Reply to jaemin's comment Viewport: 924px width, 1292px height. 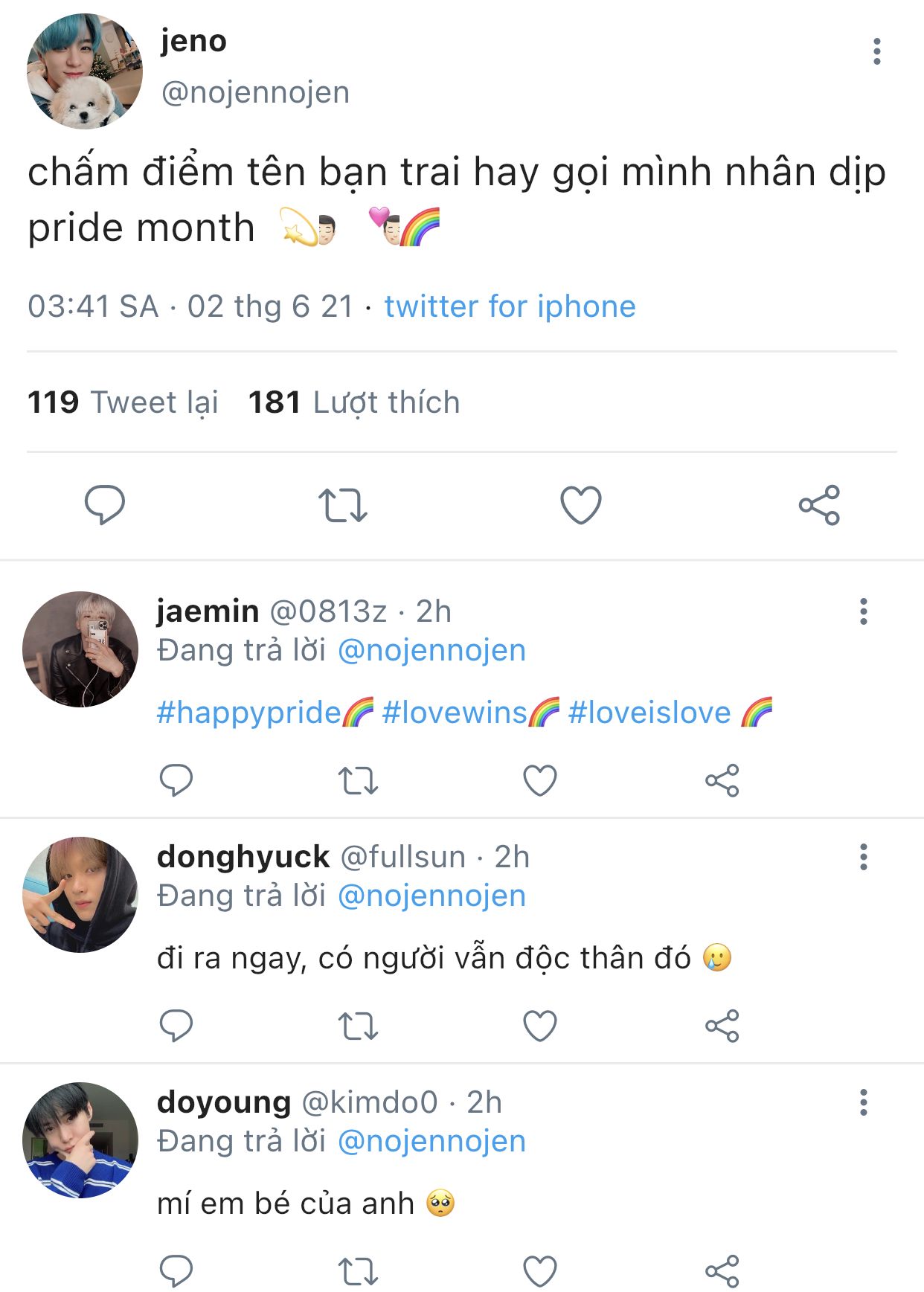[x=176, y=780]
